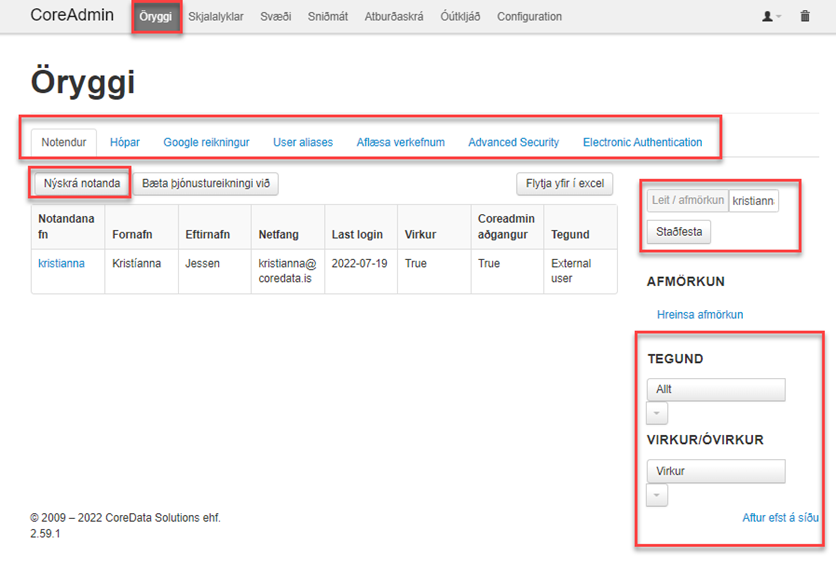Select the Google reikningur tab
The height and width of the screenshot is (571, 836).
(x=206, y=143)
